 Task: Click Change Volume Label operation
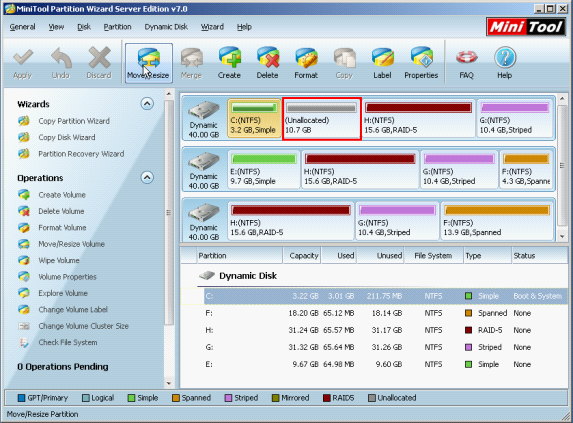[x=73, y=309]
